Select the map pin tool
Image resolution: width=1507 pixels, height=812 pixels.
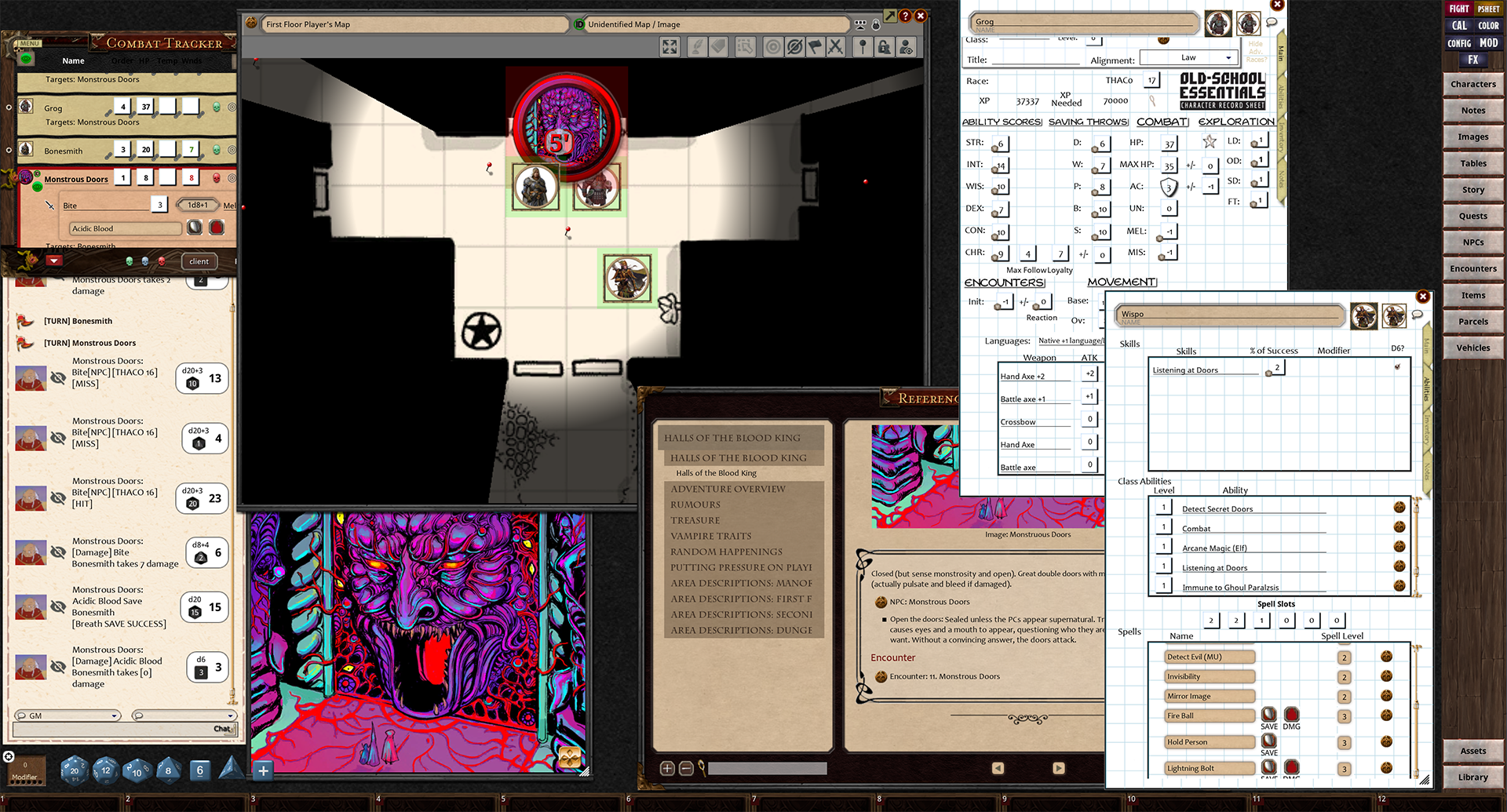(x=863, y=47)
